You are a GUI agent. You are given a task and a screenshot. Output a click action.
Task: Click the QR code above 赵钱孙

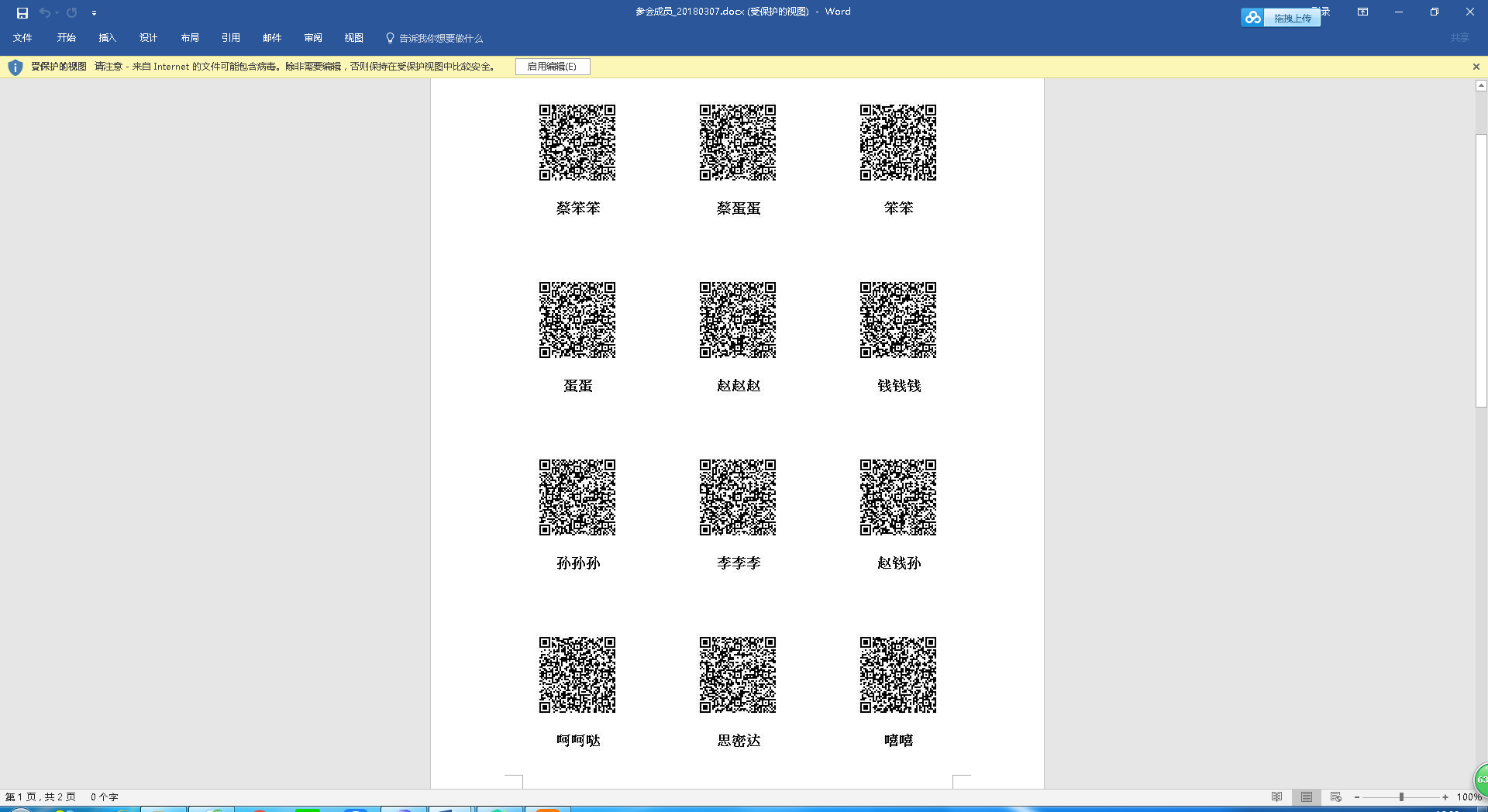898,497
